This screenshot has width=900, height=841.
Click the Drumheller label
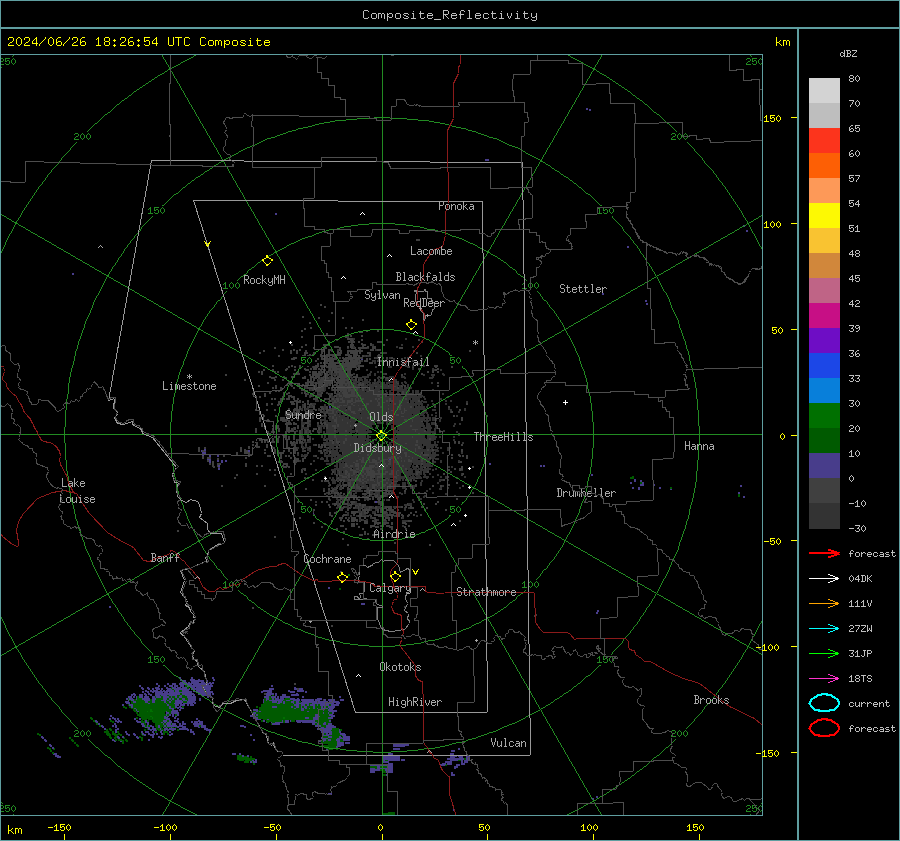(586, 493)
